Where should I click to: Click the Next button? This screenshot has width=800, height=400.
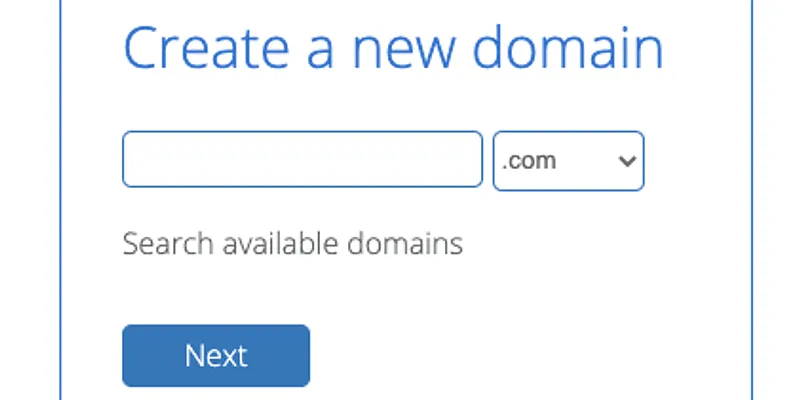216,356
